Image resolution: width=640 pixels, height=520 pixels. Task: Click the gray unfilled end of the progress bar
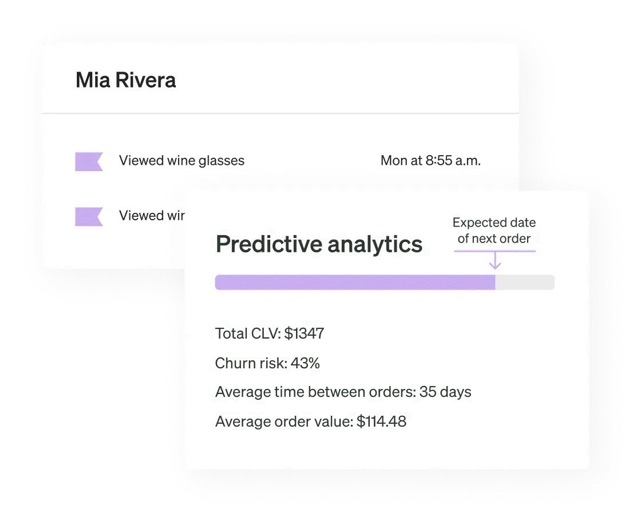tap(525, 283)
